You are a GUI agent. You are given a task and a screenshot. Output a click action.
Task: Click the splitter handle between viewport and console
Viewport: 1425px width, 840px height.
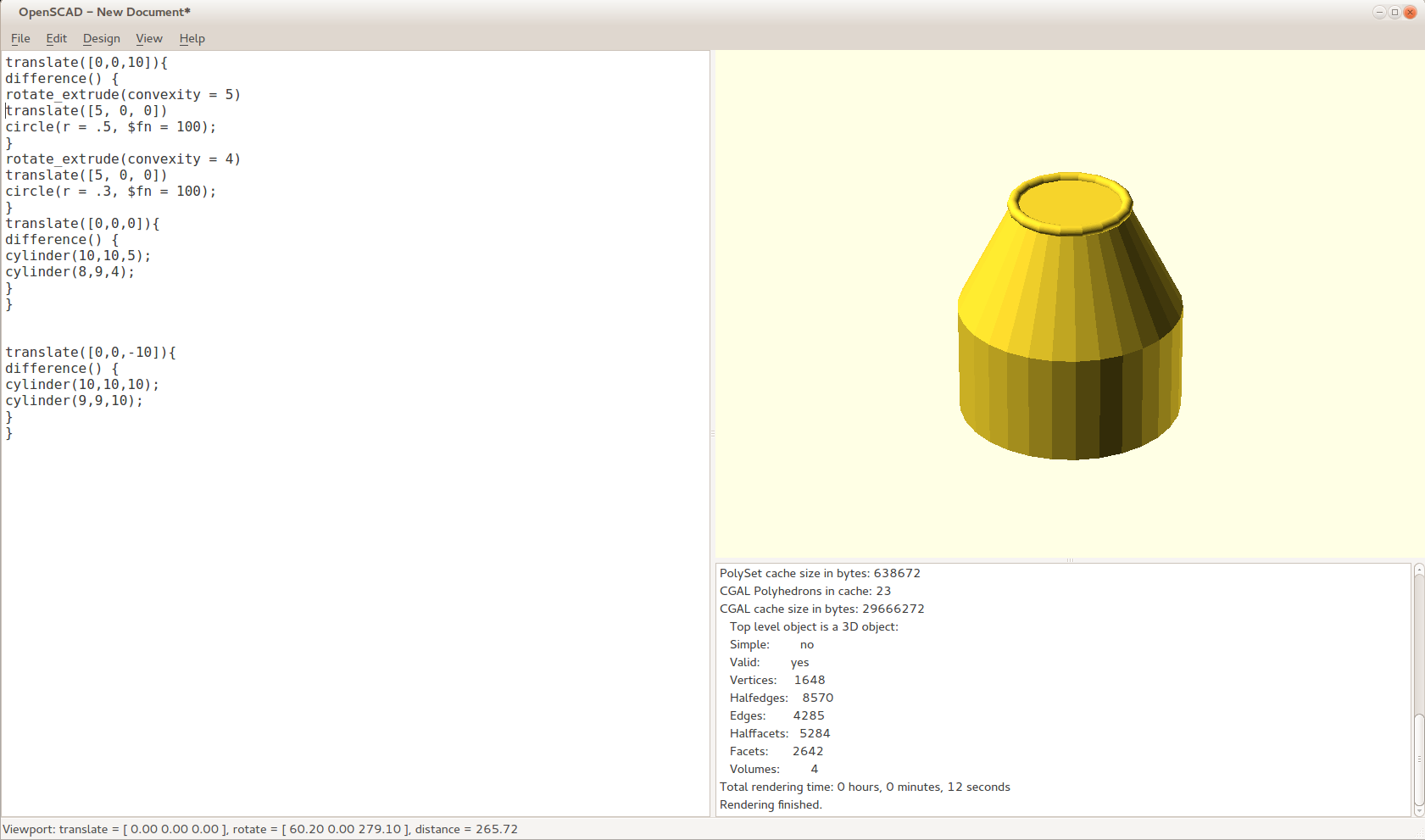point(1070,559)
